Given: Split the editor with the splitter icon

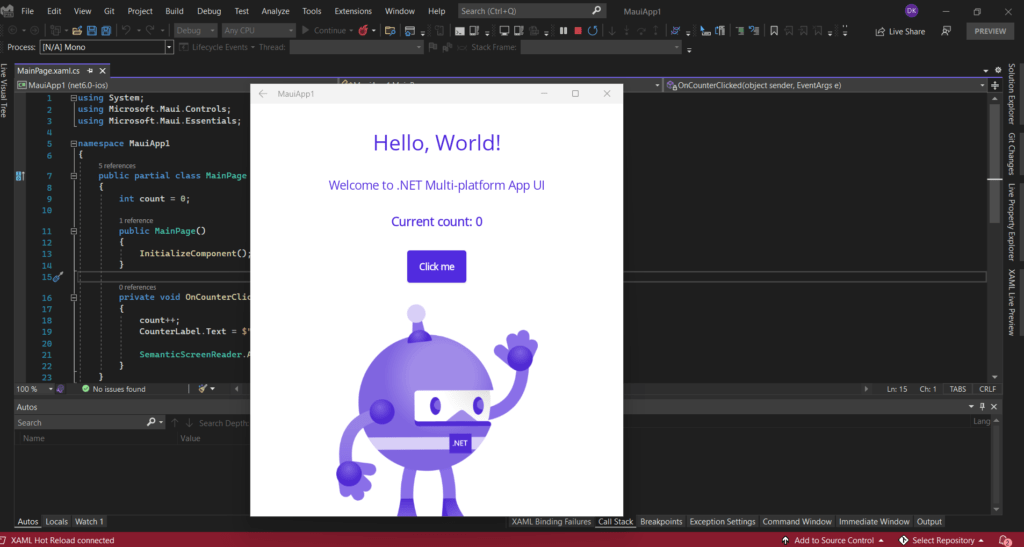Looking at the screenshot, I should point(995,86).
